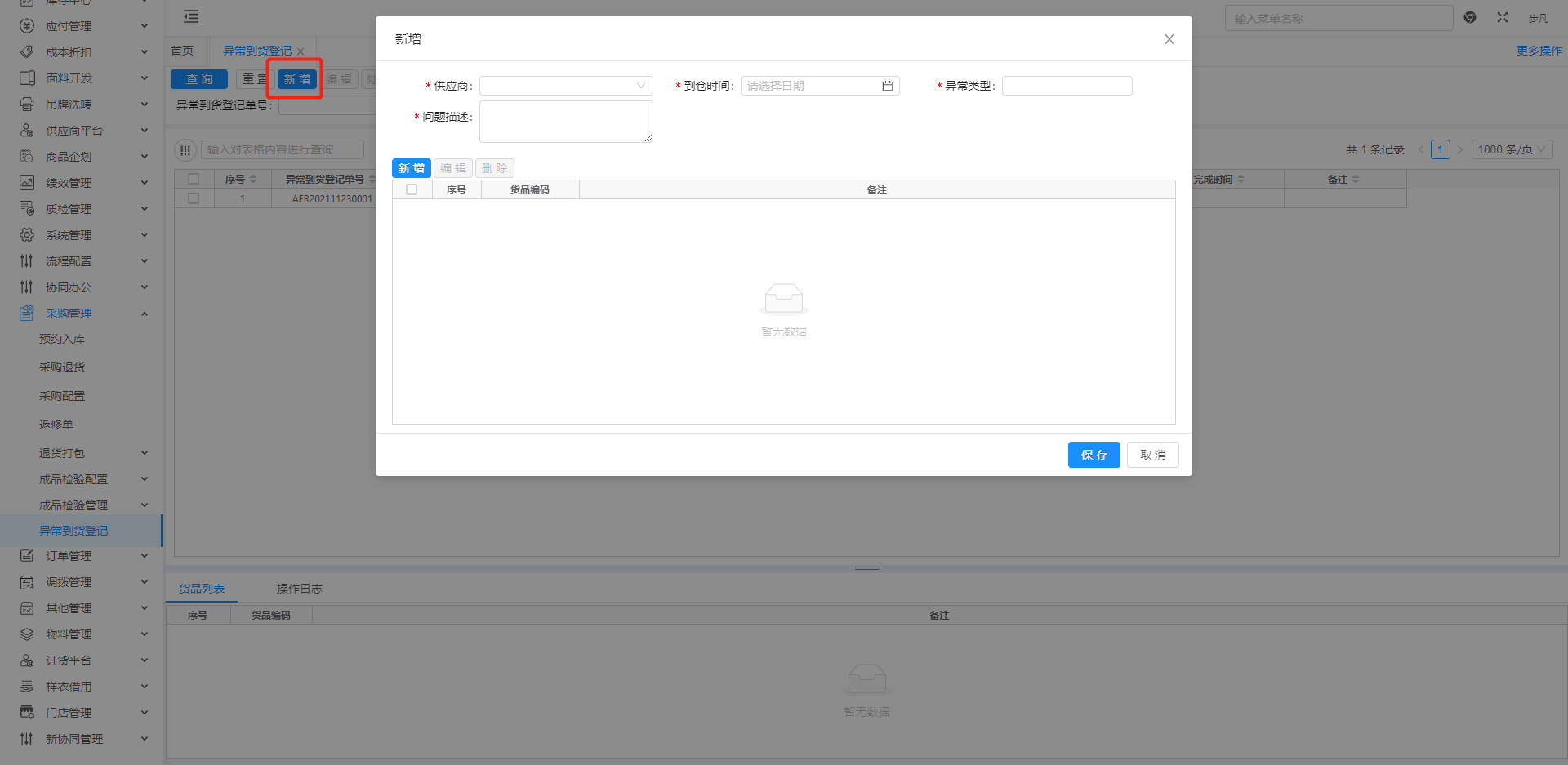Toggle the main table header checkbox

pos(194,179)
